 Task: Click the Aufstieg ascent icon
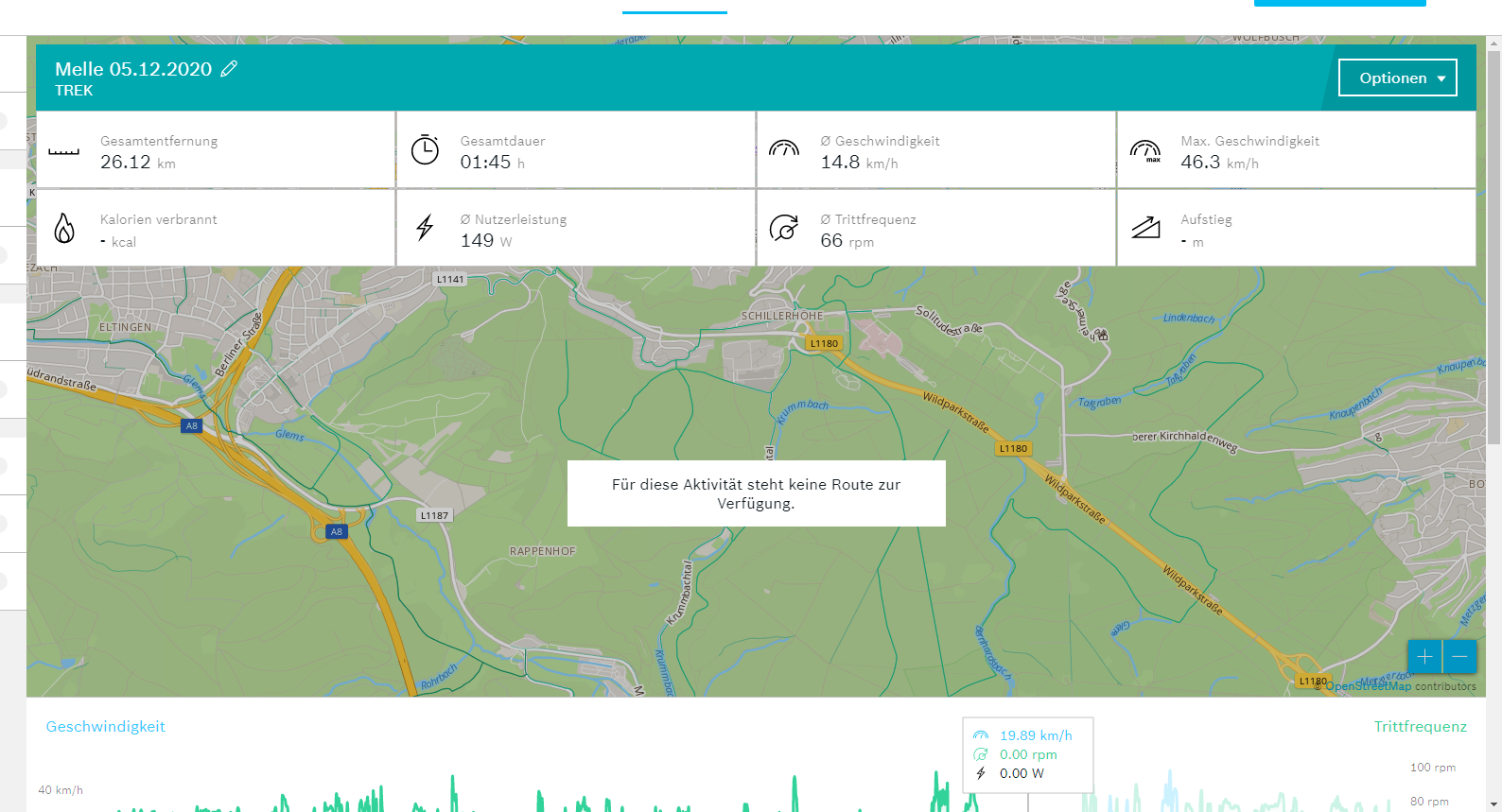pos(1145,228)
